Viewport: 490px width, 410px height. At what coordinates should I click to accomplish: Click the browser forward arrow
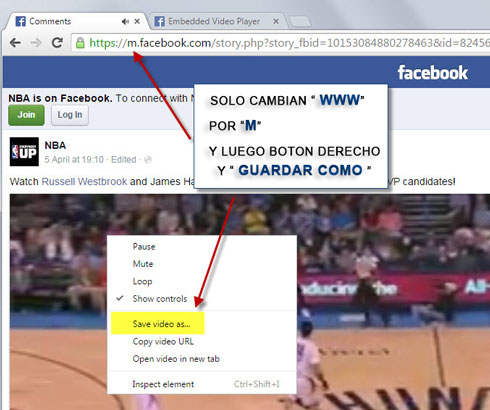[36, 43]
